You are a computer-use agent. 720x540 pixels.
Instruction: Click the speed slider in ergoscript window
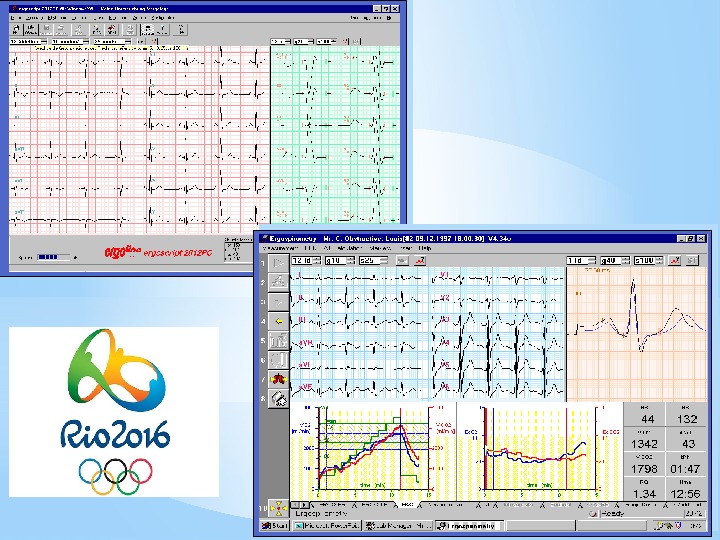[53, 257]
